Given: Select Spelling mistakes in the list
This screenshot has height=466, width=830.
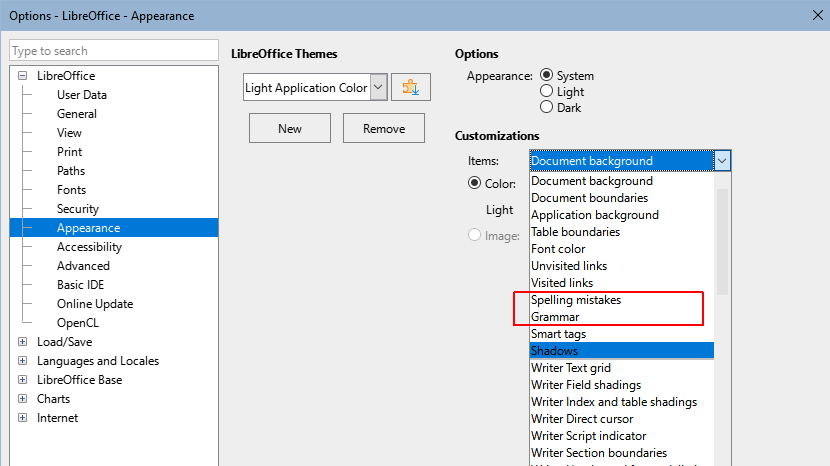Looking at the screenshot, I should tap(622, 300).
